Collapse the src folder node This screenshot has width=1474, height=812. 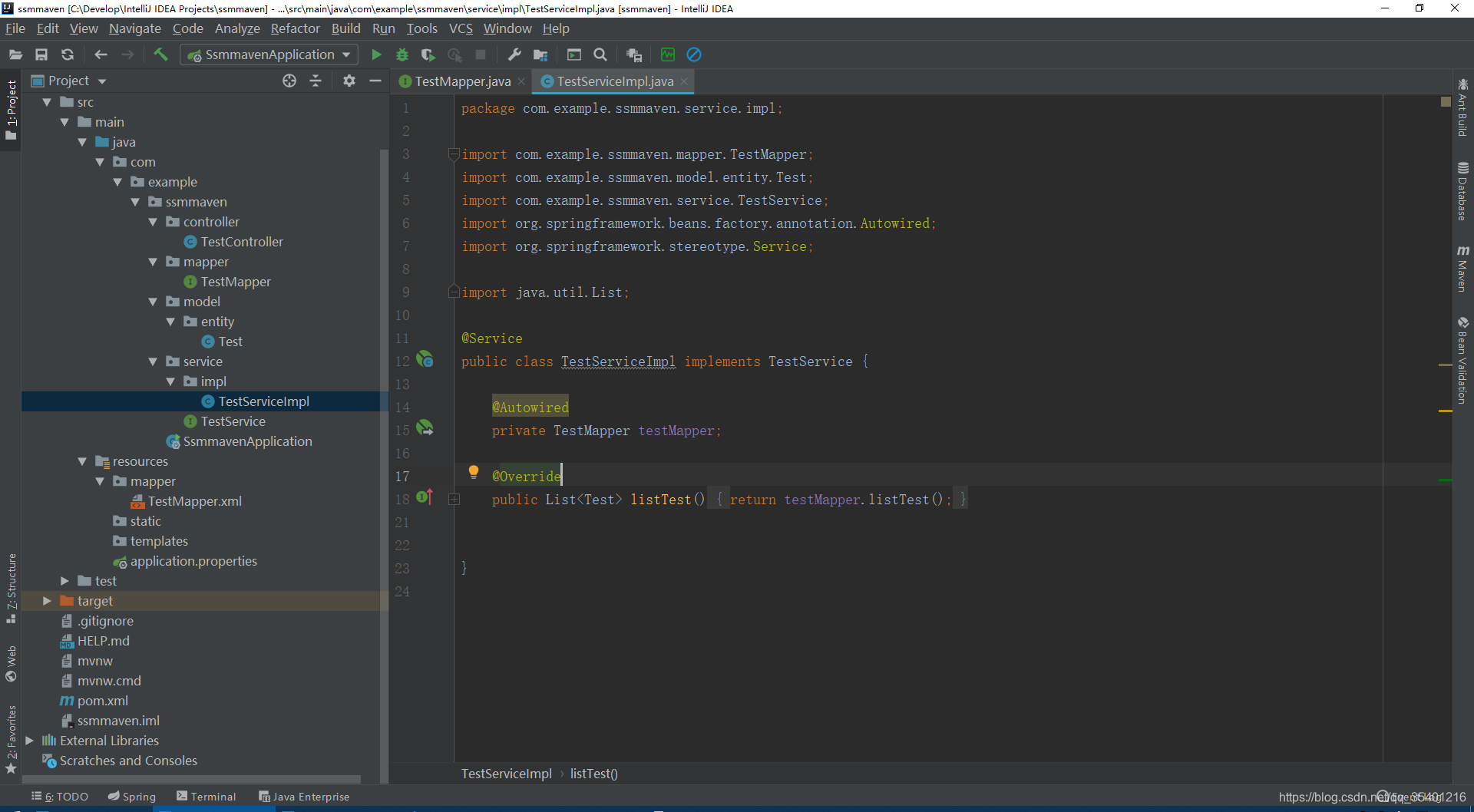47,102
